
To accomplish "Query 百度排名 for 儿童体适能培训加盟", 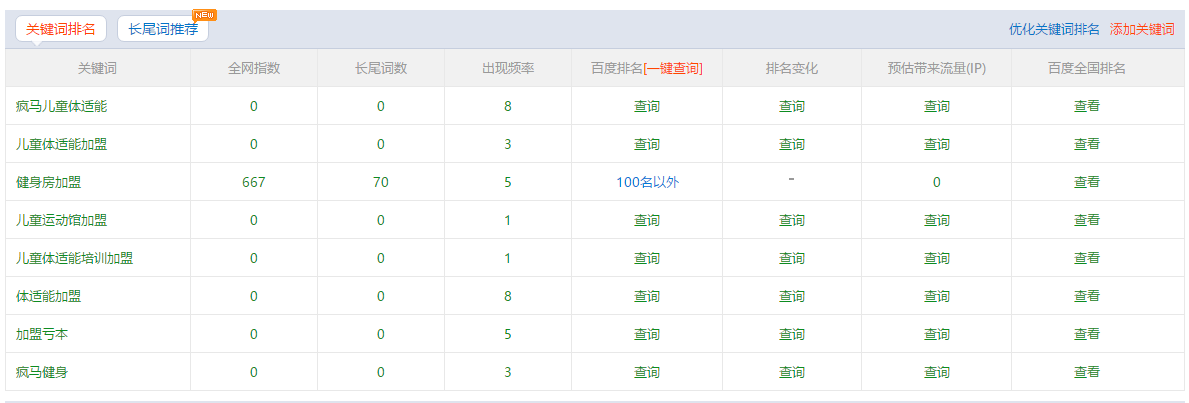I will [647, 258].
